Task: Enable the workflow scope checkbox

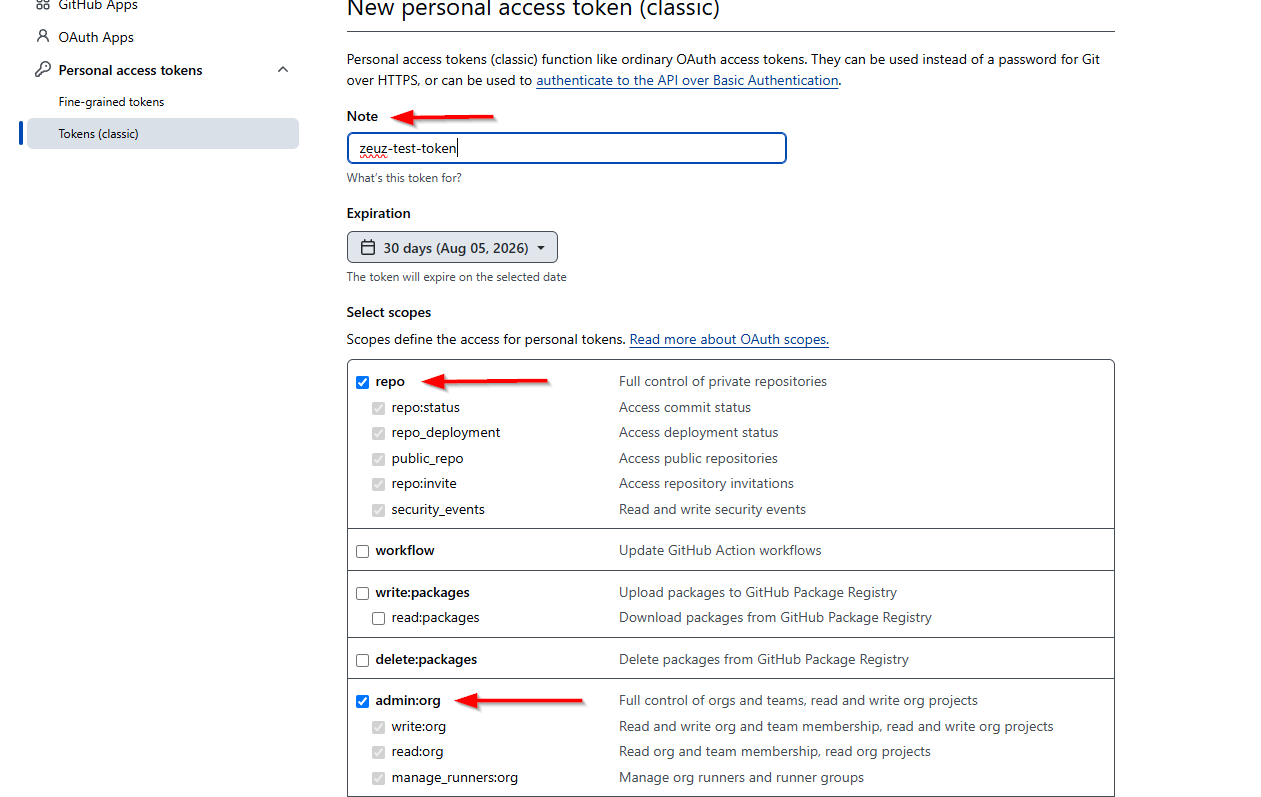Action: pos(363,551)
